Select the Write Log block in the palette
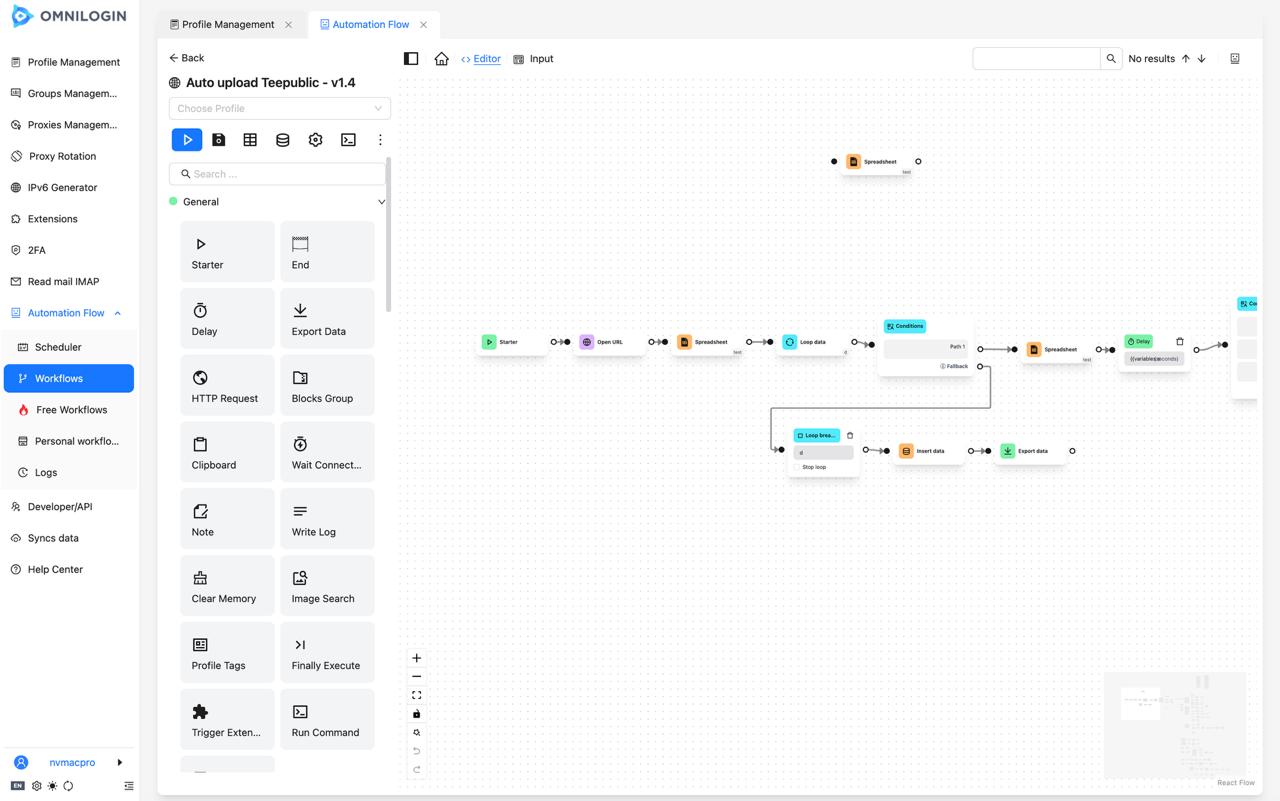This screenshot has width=1280, height=801. pos(327,519)
